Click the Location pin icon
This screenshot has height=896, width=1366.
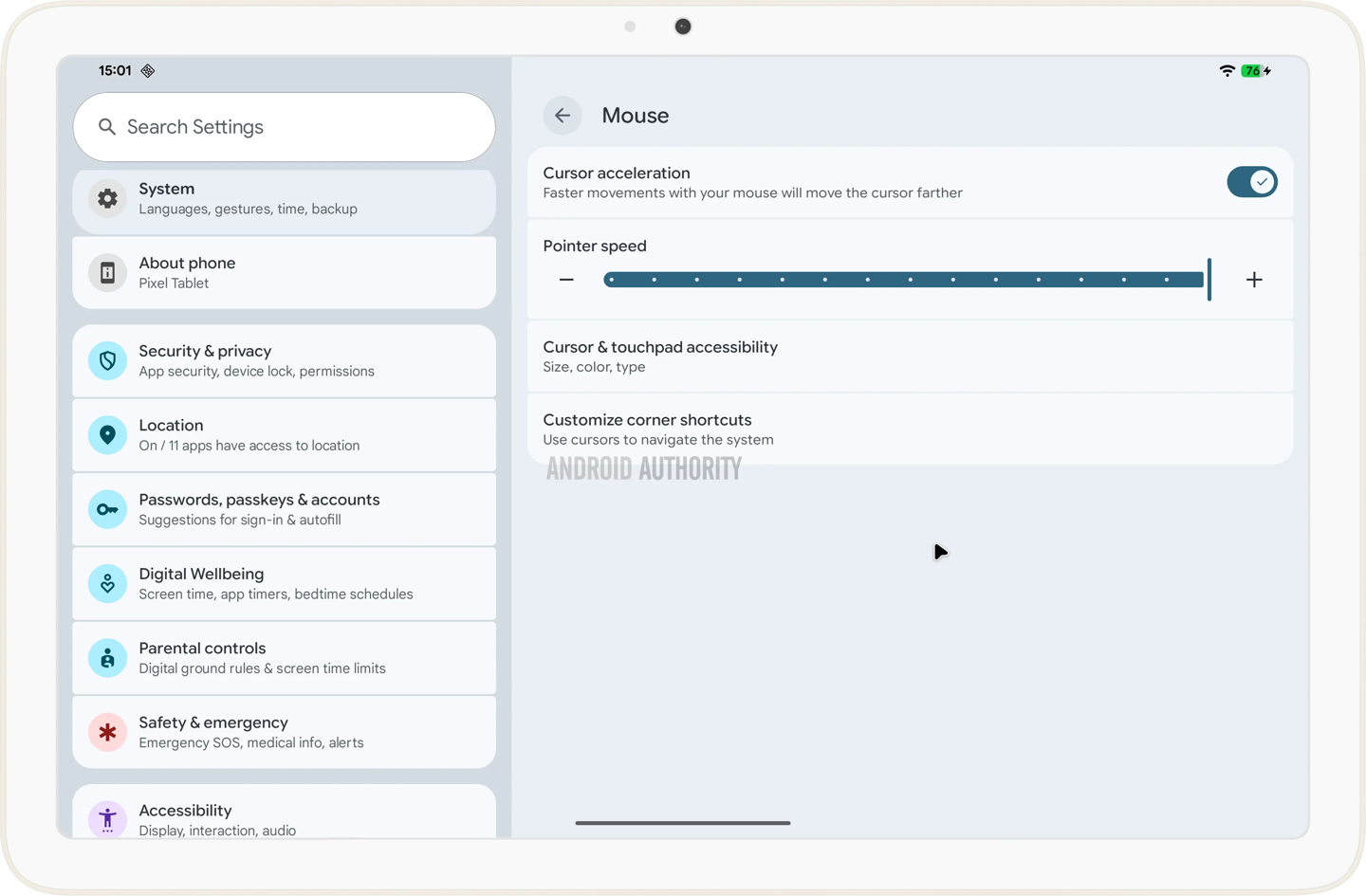(108, 435)
